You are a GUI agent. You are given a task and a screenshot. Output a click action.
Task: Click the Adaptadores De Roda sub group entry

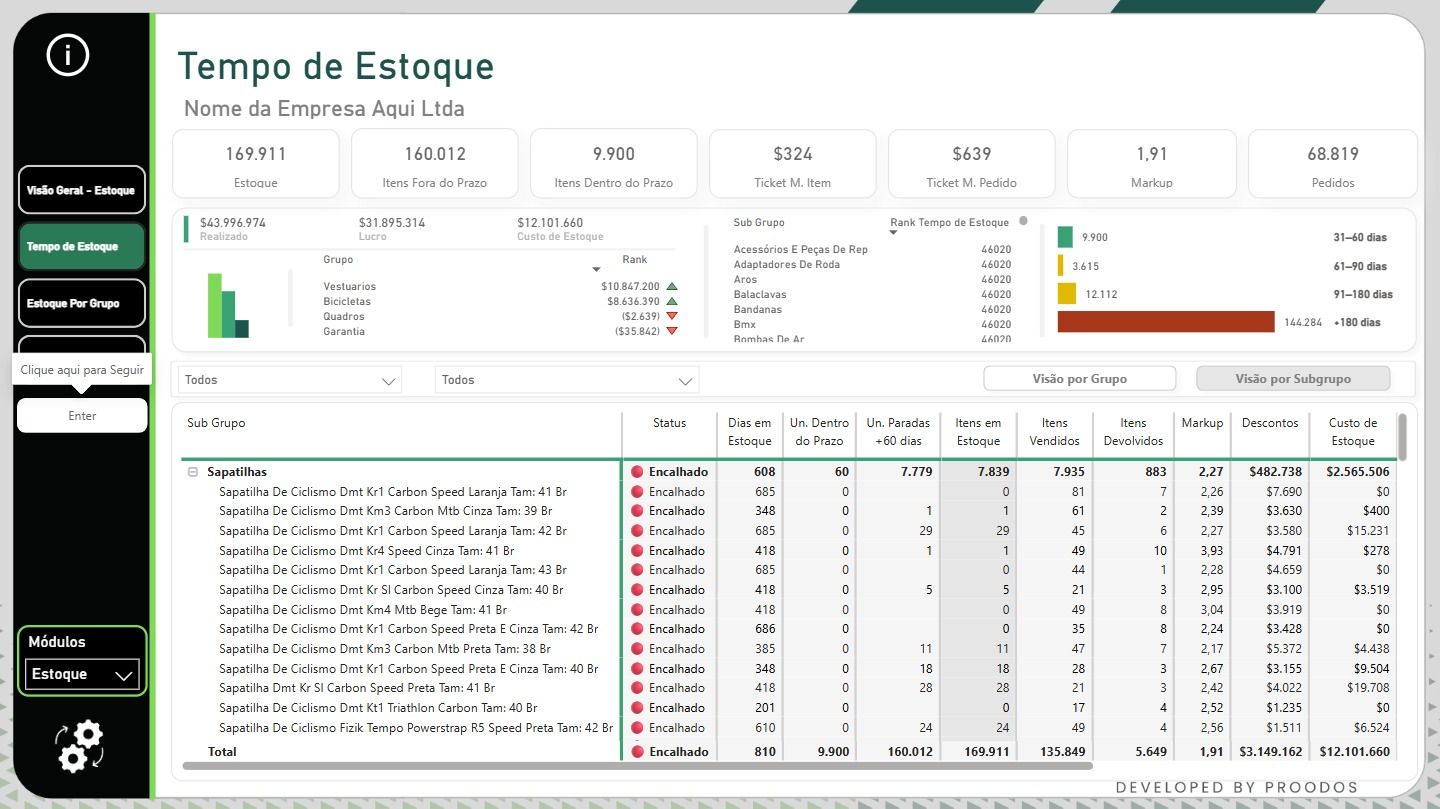(x=872, y=265)
